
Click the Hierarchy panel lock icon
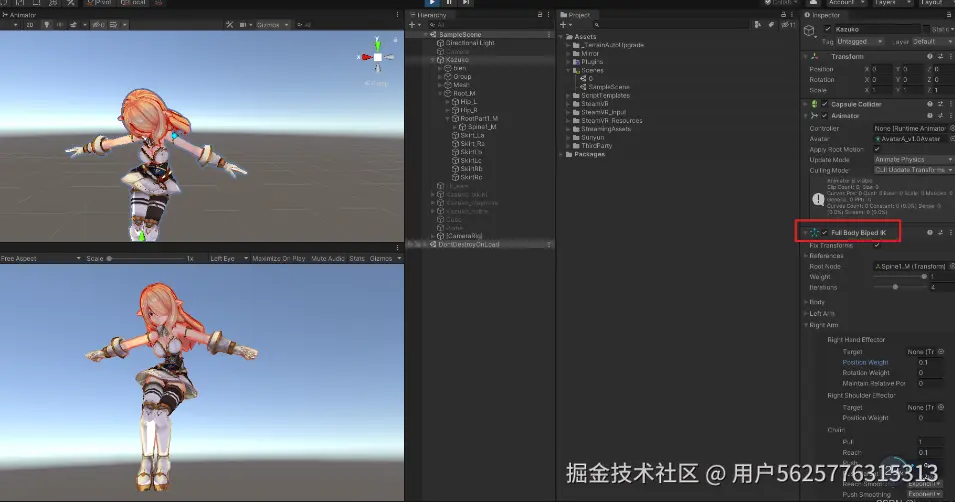point(540,15)
